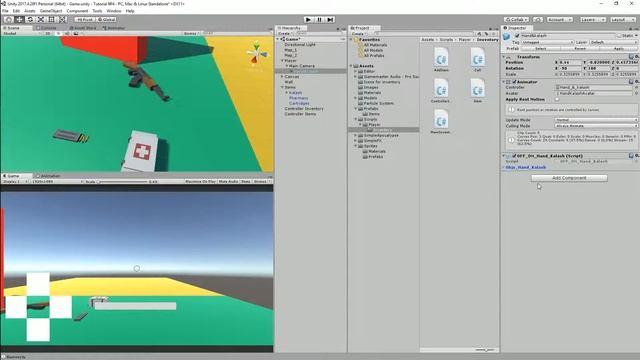Open the Layer dropdown in Inspector
The image size is (640, 360).
click(613, 42)
